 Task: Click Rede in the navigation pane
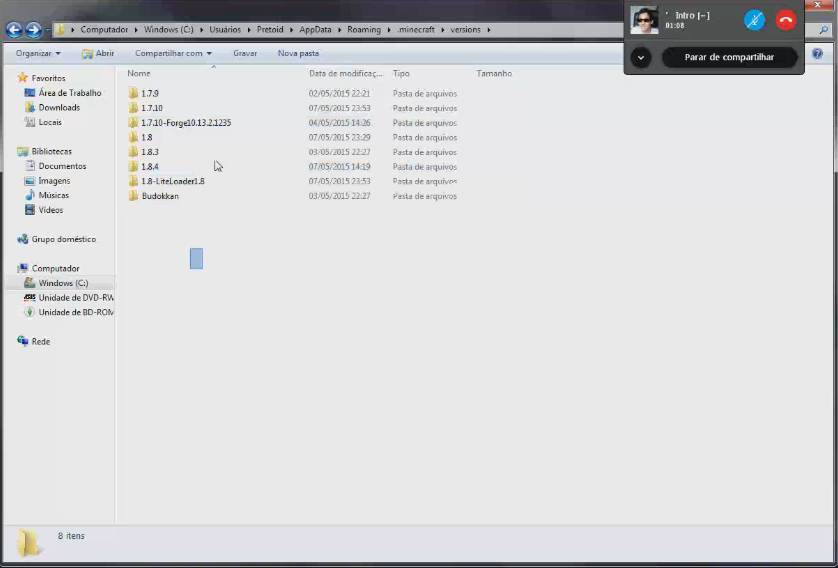click(41, 341)
